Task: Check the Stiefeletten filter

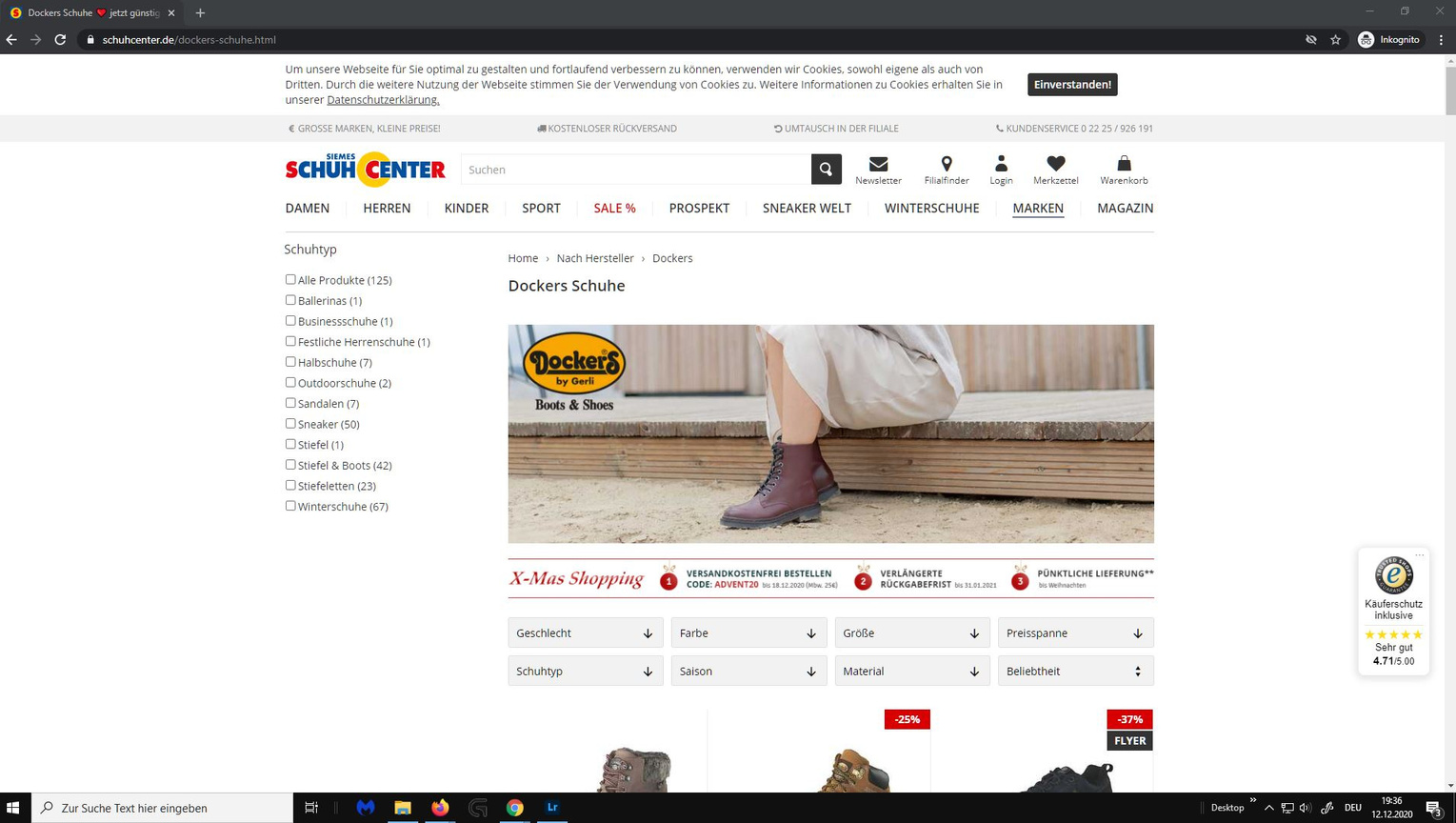Action: coord(290,485)
